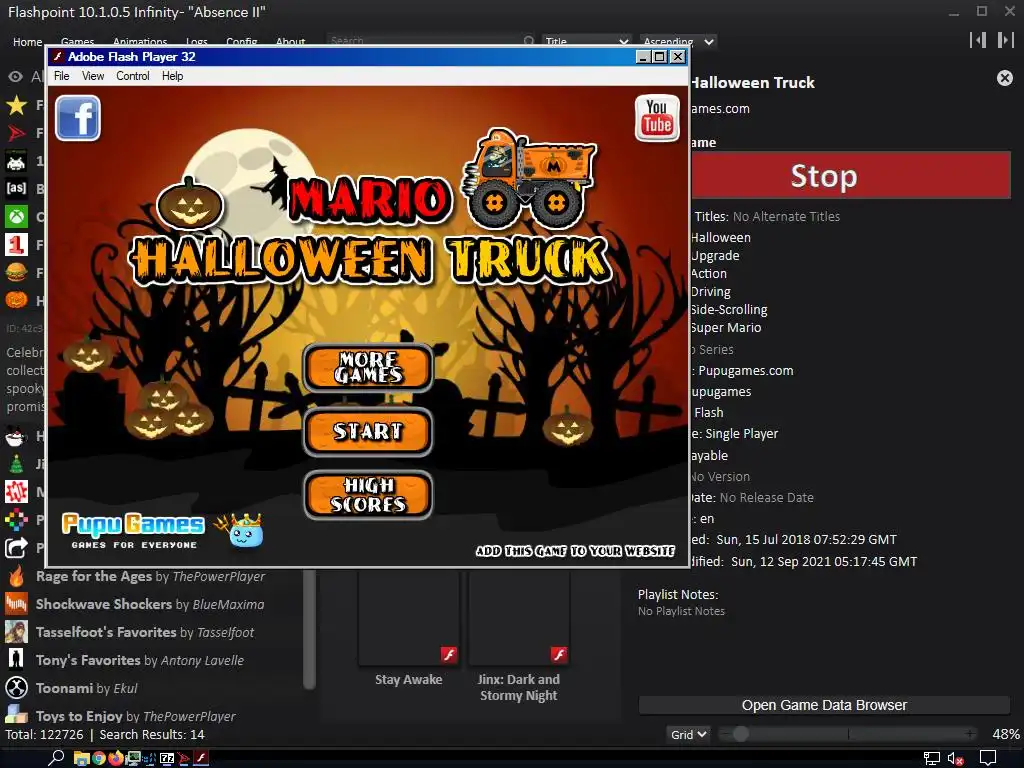The image size is (1024, 768).
Task: Click the red Stop button
Action: pyautogui.click(x=851, y=175)
